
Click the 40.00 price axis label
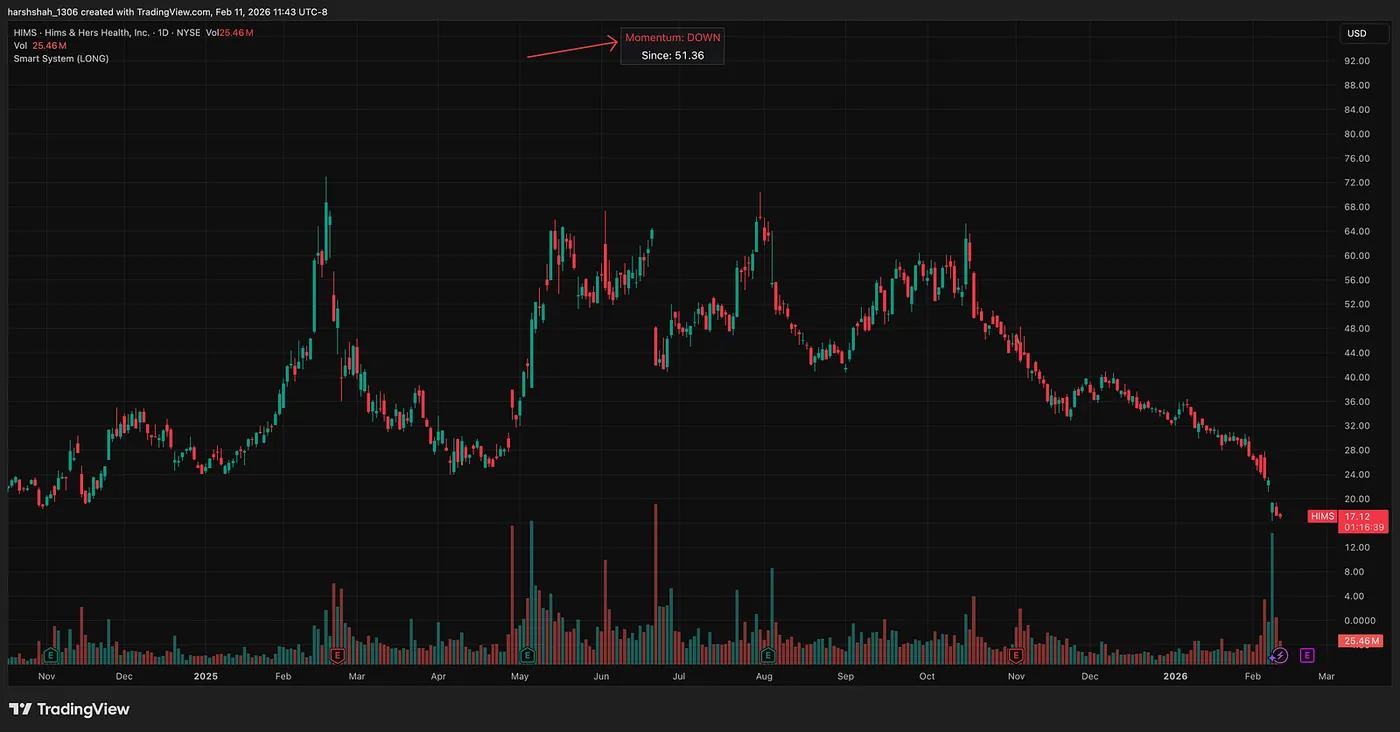pyautogui.click(x=1357, y=378)
